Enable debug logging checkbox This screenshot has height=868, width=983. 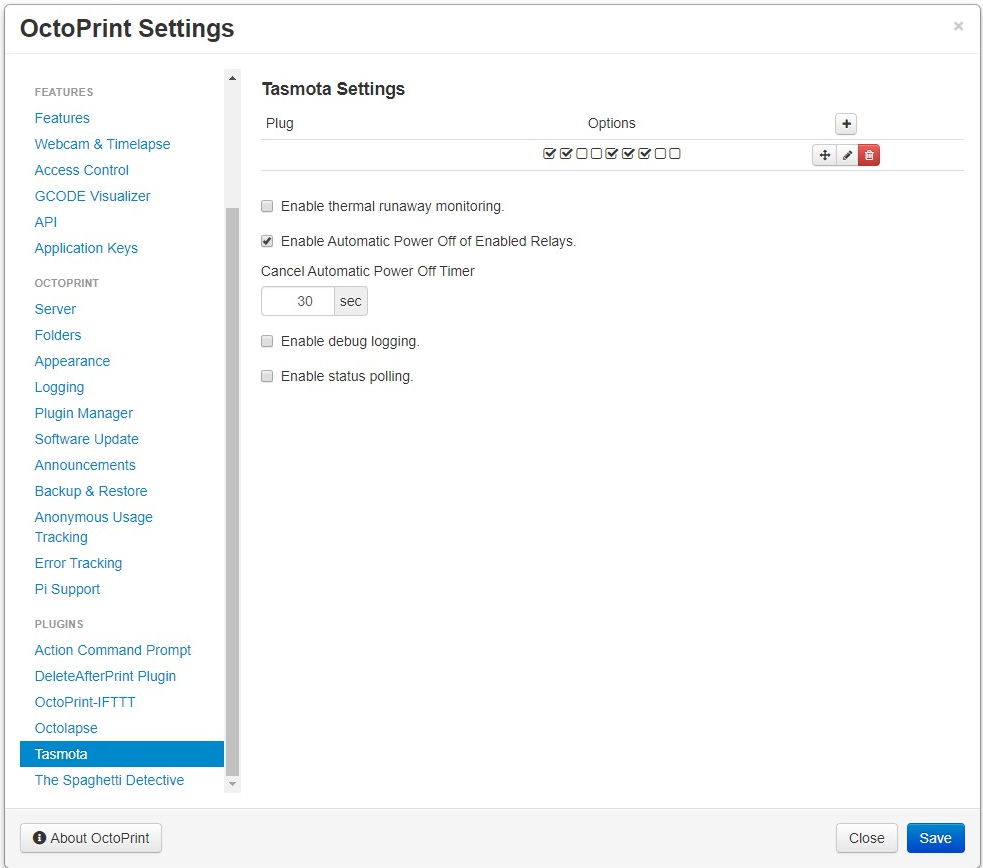[x=267, y=341]
